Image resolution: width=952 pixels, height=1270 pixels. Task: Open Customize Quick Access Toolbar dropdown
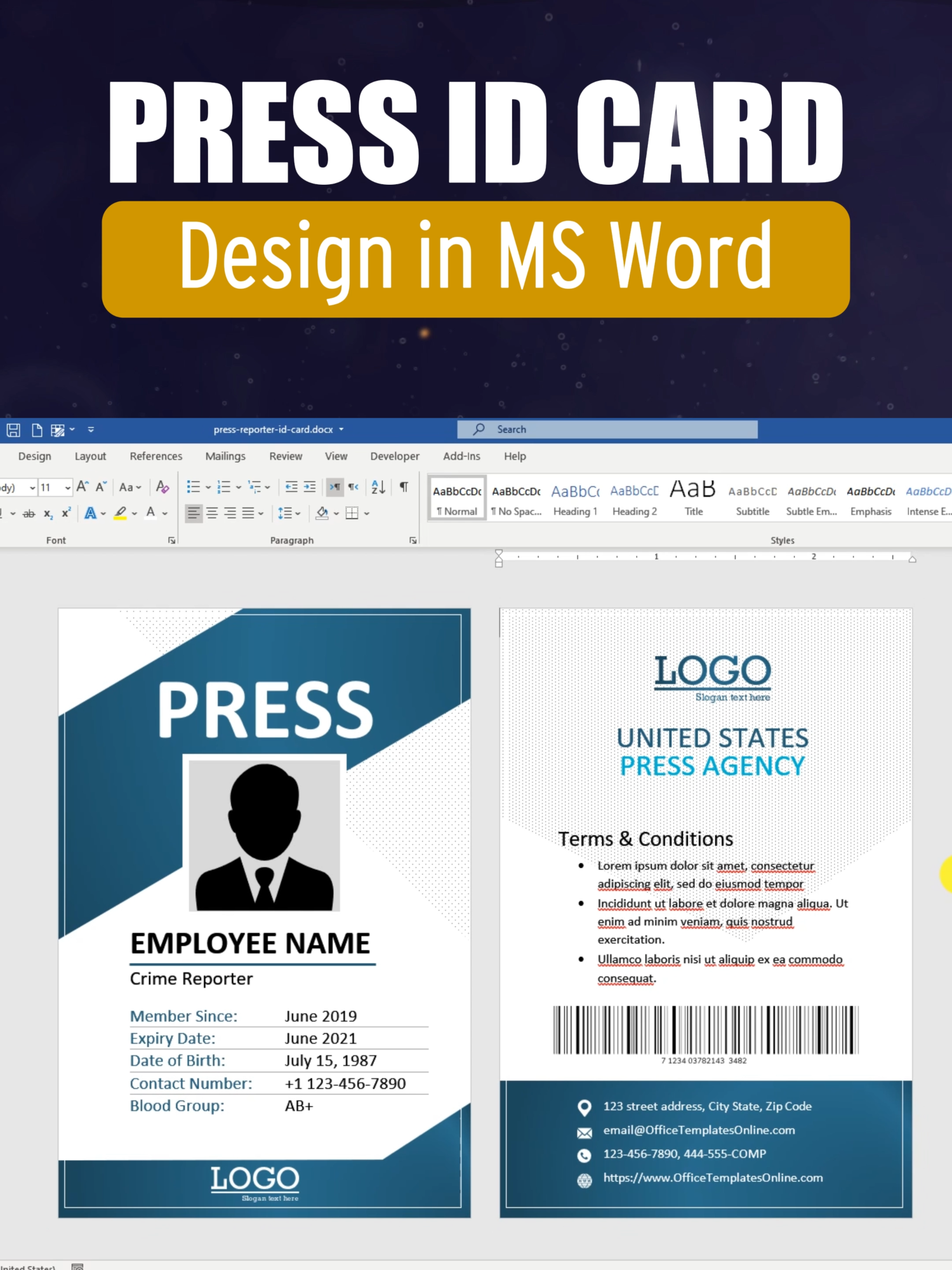[91, 430]
